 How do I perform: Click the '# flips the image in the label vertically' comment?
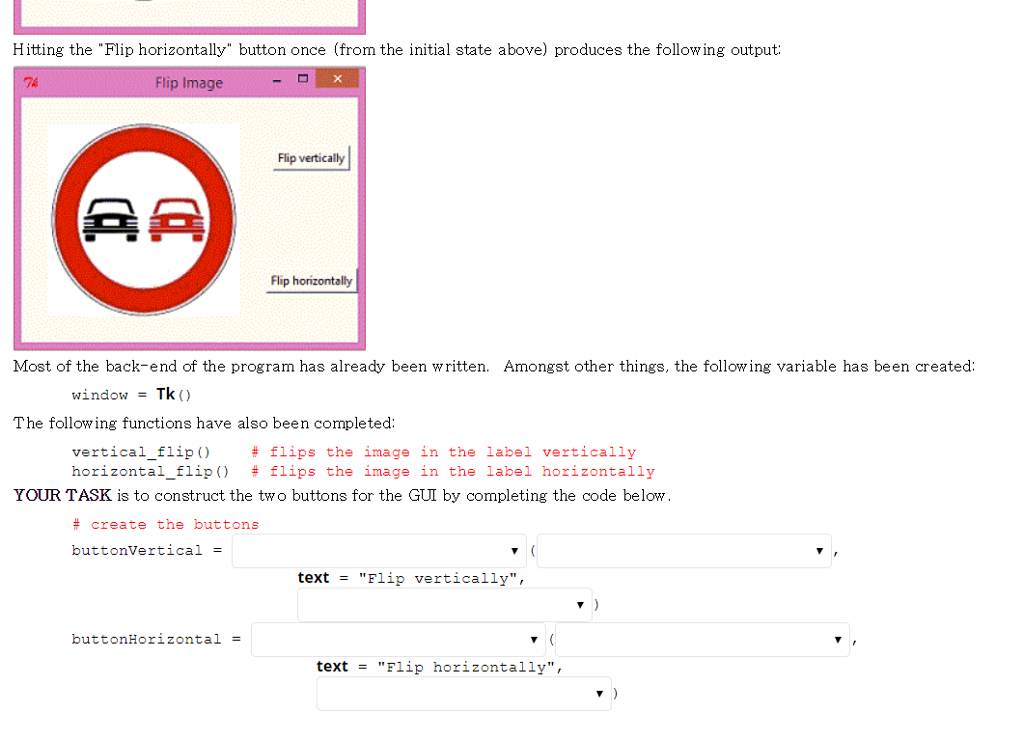click(443, 452)
